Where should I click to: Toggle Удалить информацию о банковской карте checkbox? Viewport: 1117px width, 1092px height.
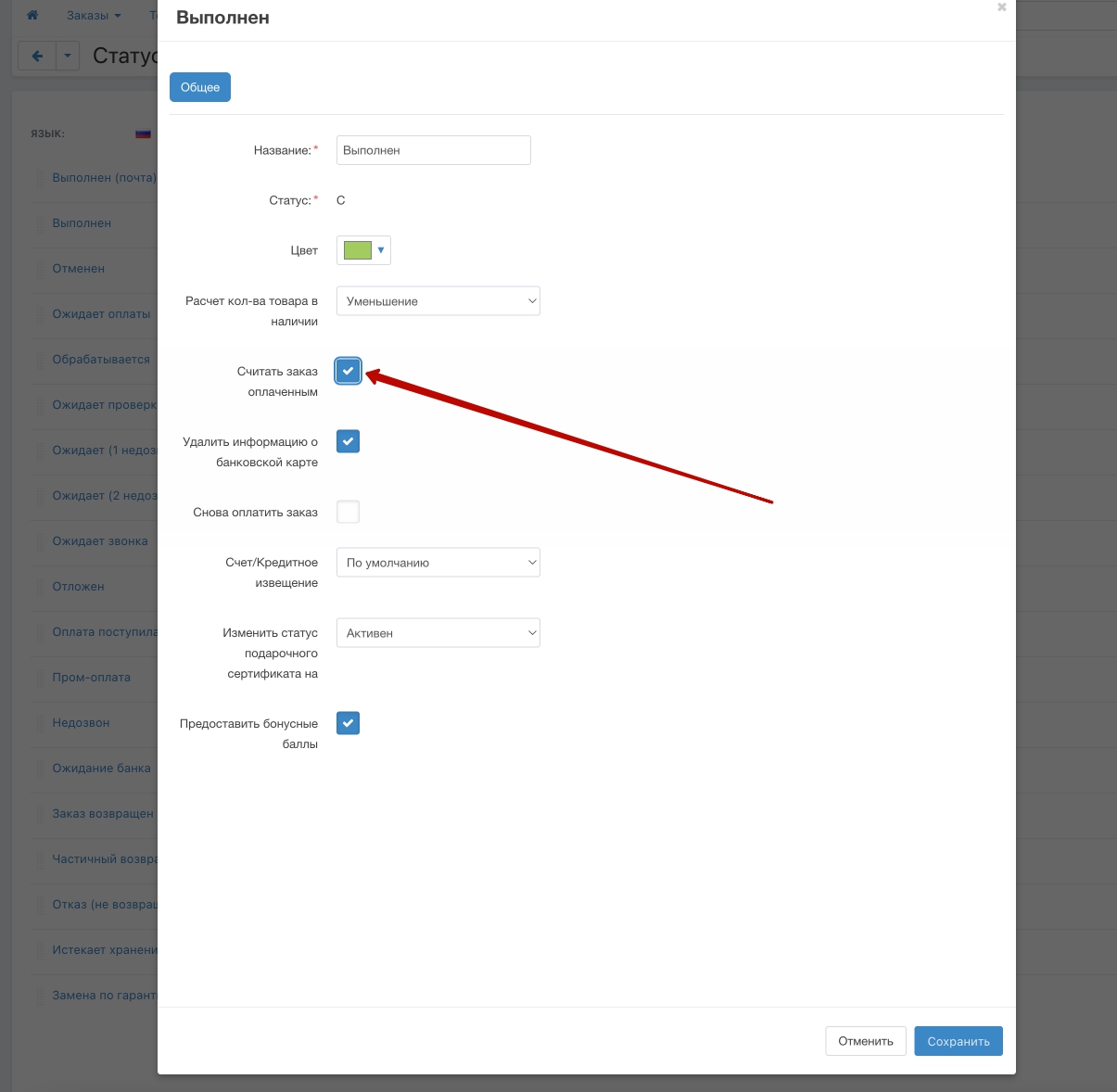tap(348, 441)
